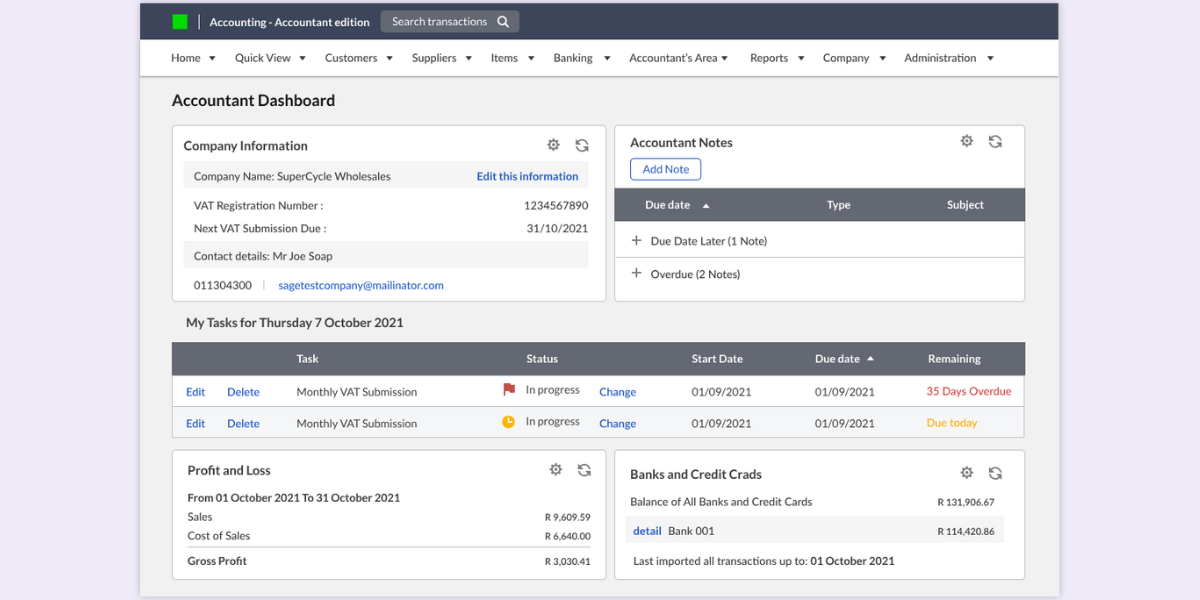Image resolution: width=1200 pixels, height=600 pixels.
Task: Expand the Due Date Later notes group
Action: [x=636, y=240]
